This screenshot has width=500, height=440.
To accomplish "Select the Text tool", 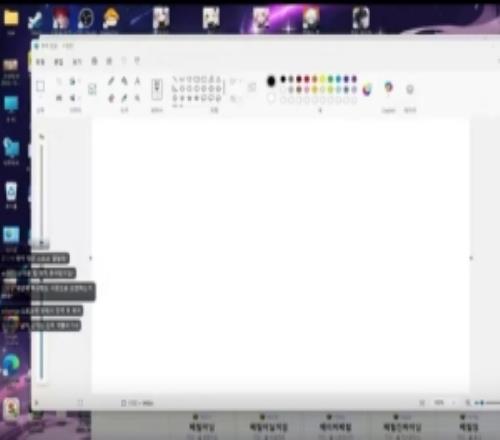I will [137, 81].
